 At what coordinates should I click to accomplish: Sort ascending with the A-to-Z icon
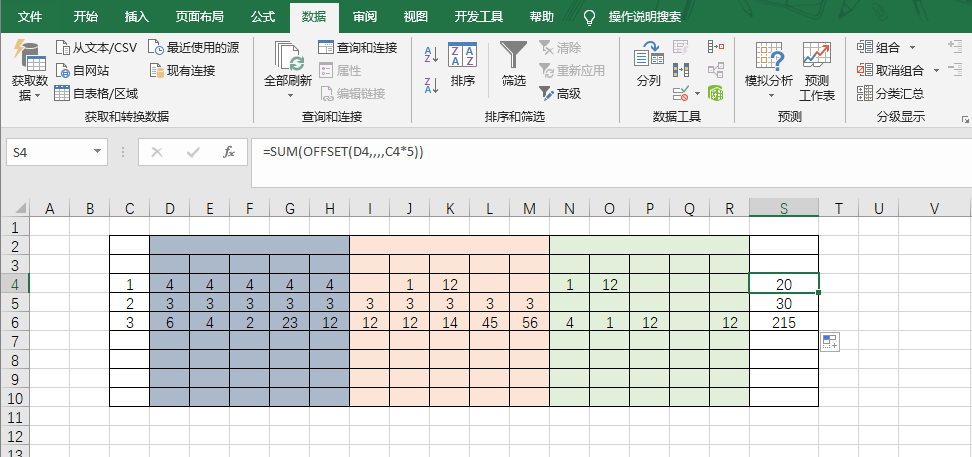click(x=431, y=55)
